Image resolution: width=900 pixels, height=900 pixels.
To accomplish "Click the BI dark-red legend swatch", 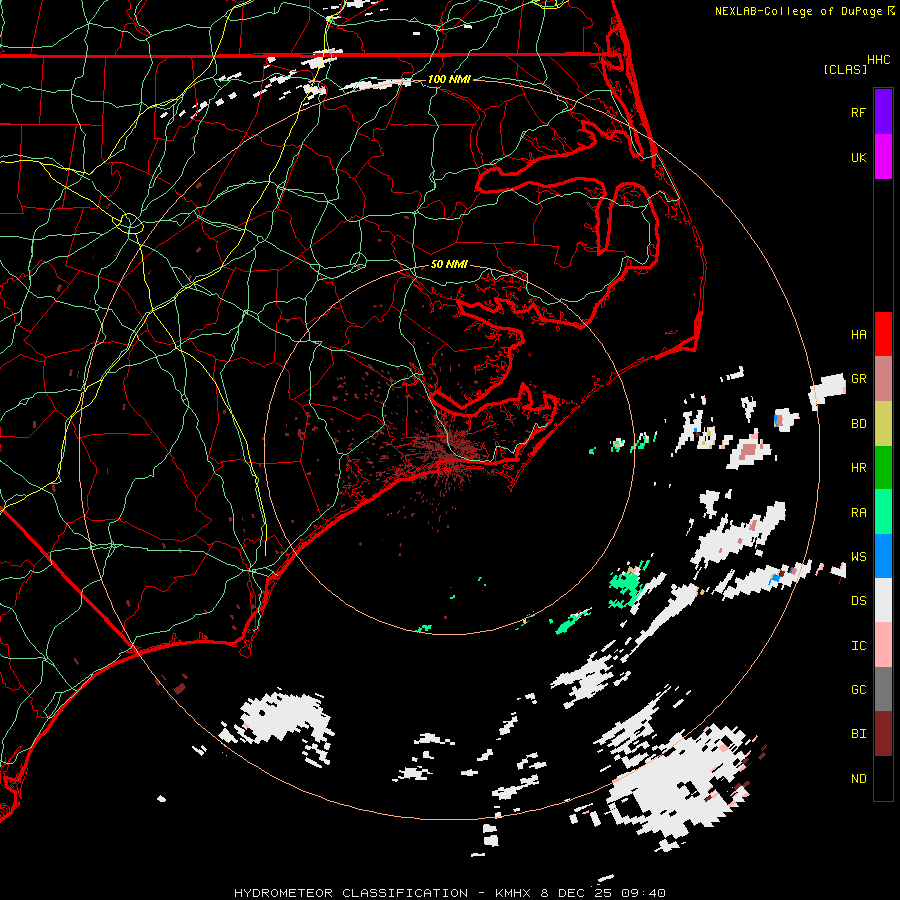I will (x=883, y=734).
